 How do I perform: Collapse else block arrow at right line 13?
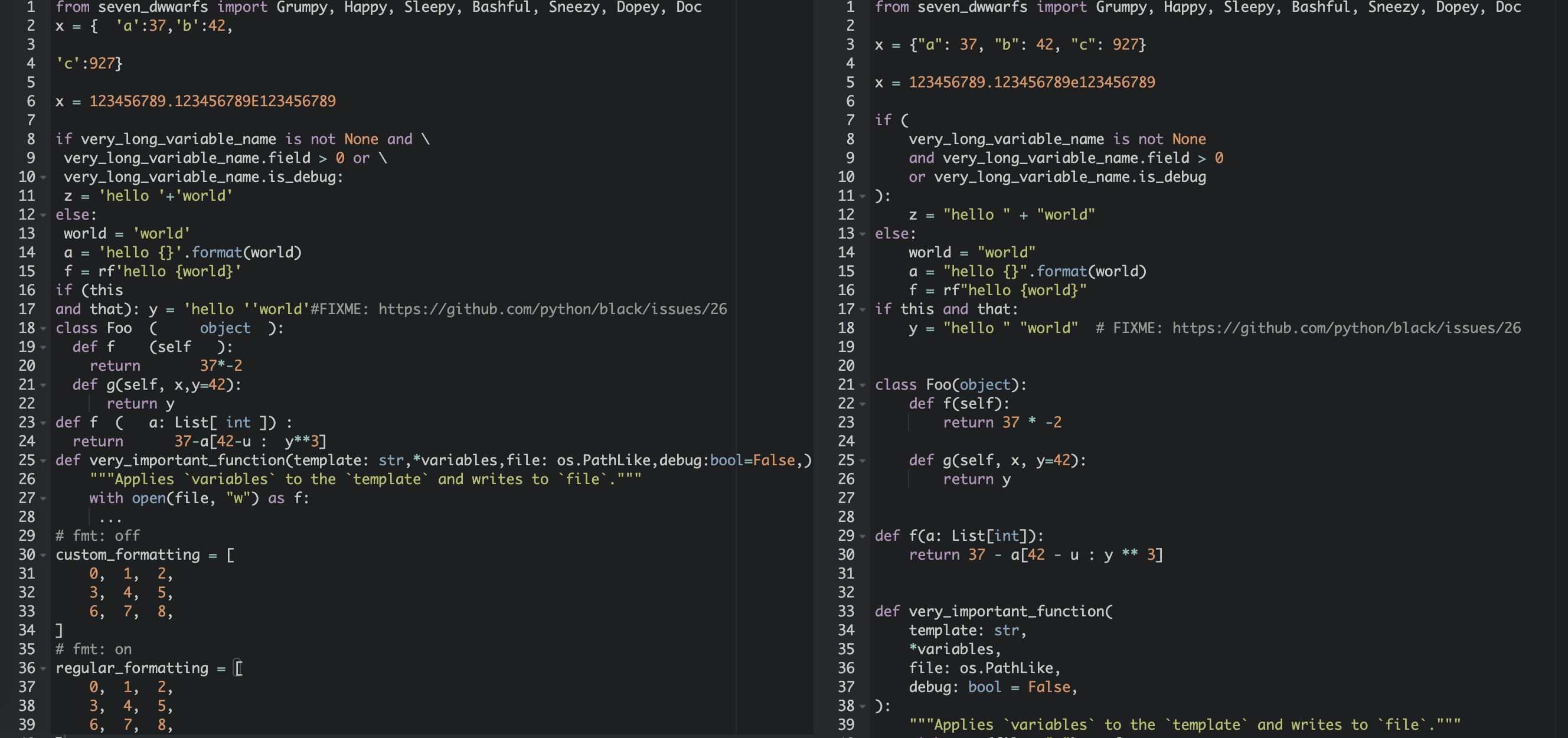[863, 234]
